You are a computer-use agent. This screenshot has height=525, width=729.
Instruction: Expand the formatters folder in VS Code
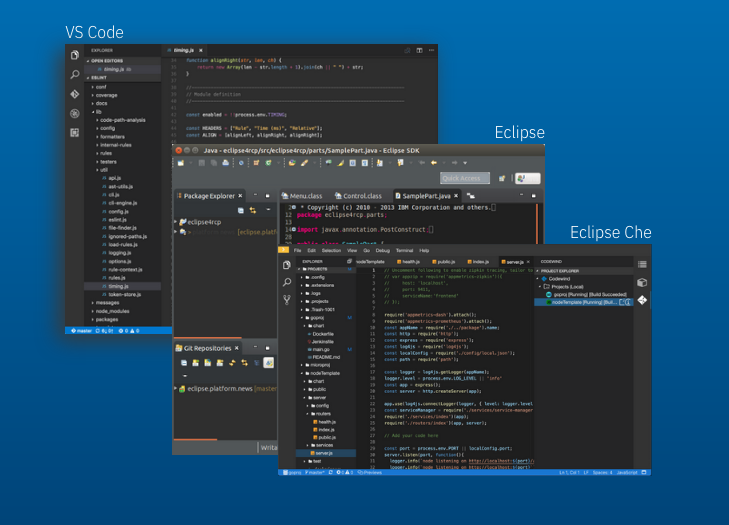(112, 137)
